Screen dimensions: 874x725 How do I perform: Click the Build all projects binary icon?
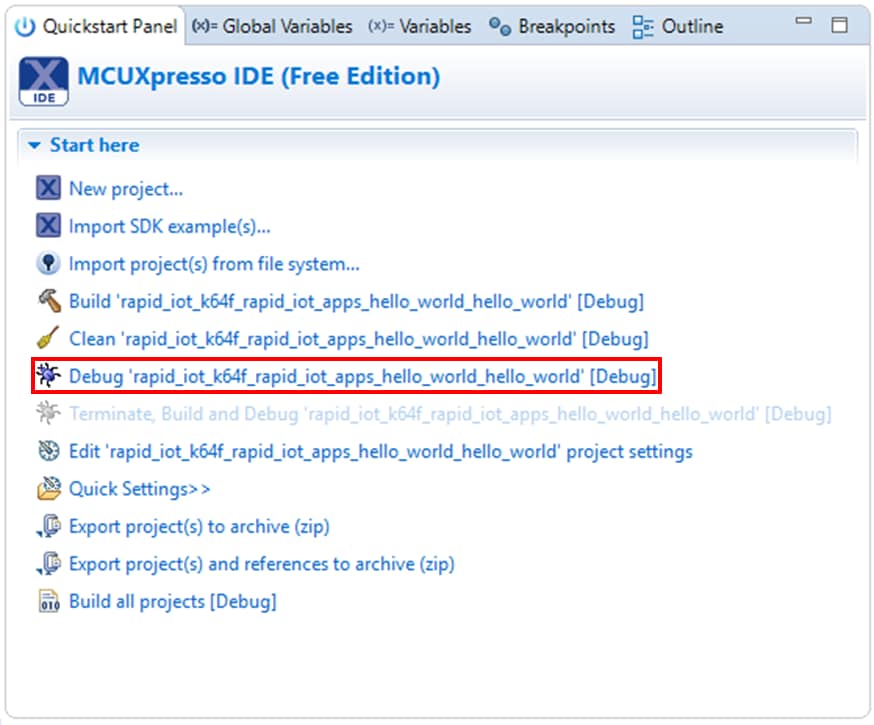point(48,602)
